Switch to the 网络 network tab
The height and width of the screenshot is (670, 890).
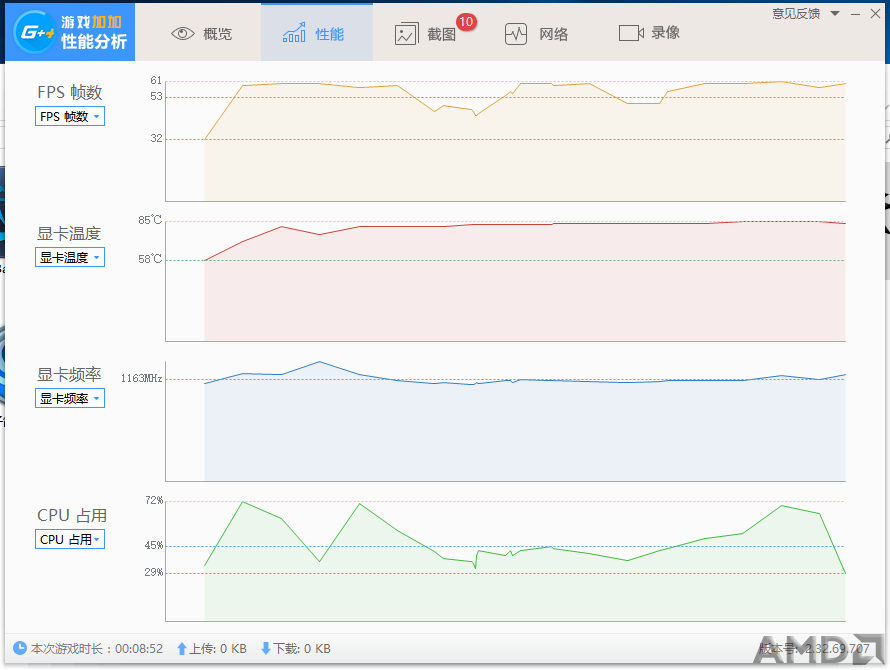click(x=537, y=34)
